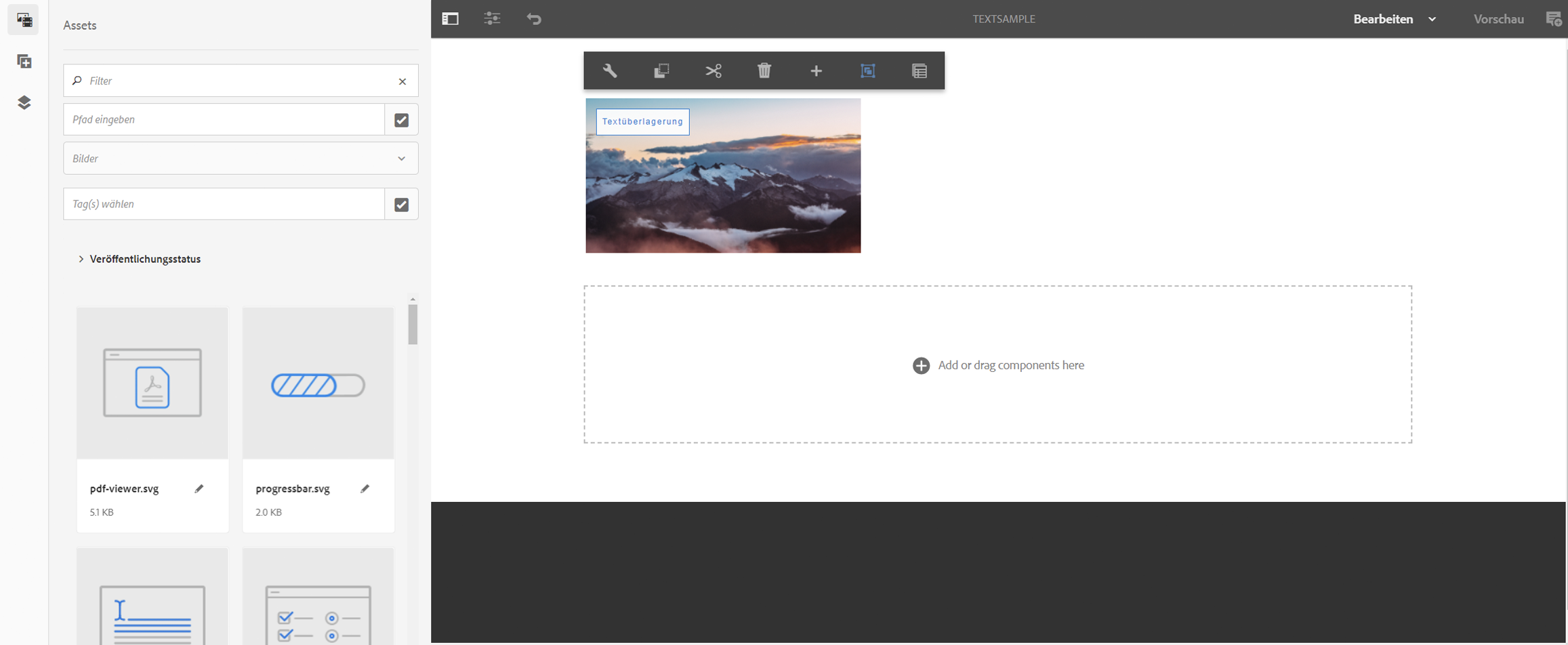Select the text field asset thumbnail
The image size is (1568, 645).
[152, 597]
